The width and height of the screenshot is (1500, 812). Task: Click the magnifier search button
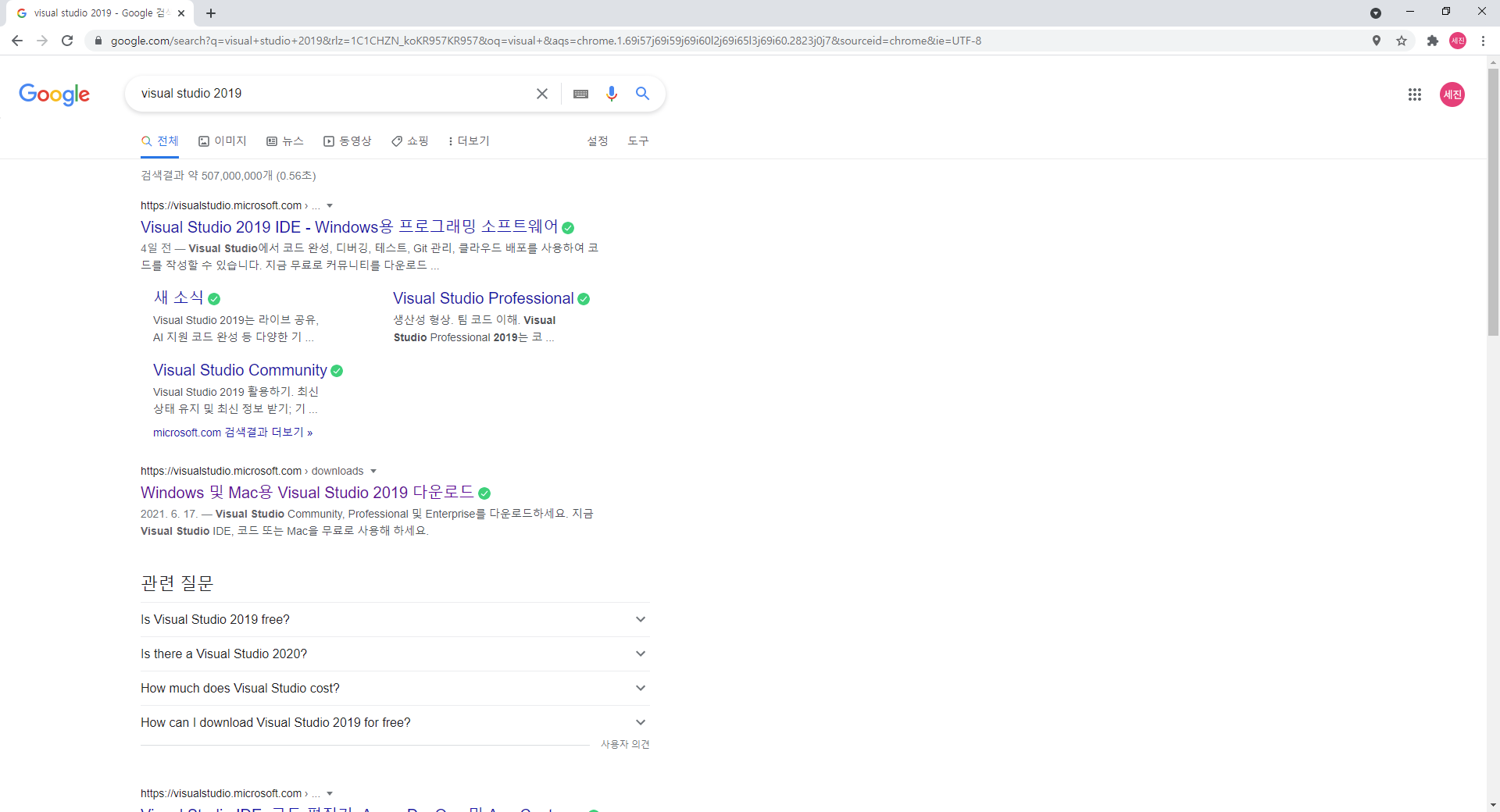point(643,94)
